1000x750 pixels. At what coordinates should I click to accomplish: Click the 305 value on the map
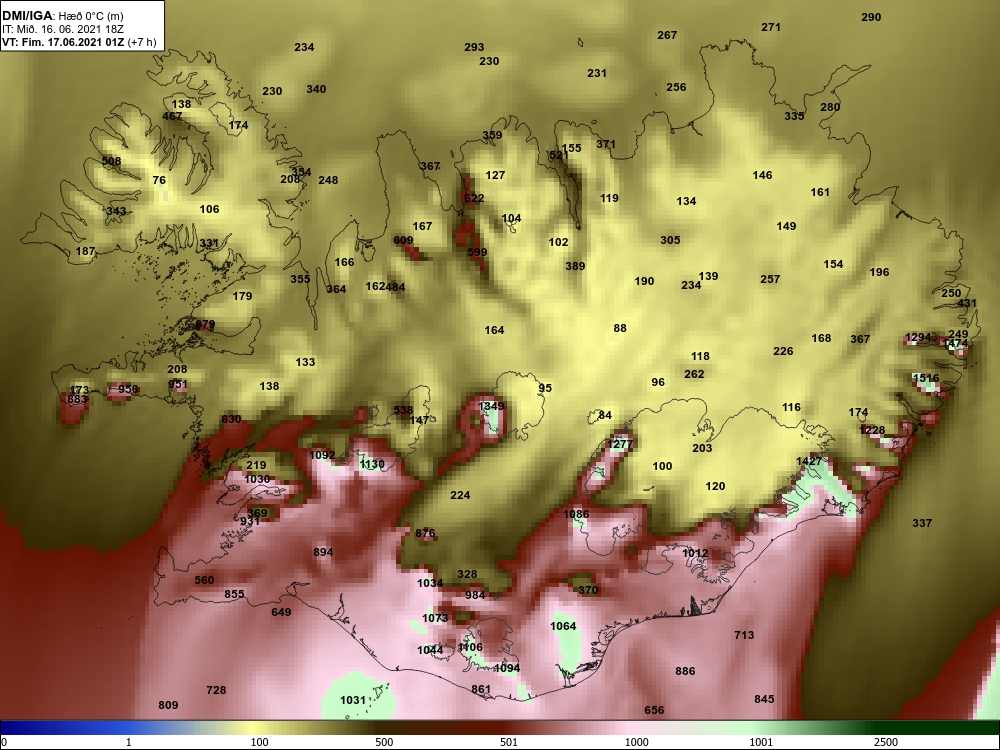[670, 240]
